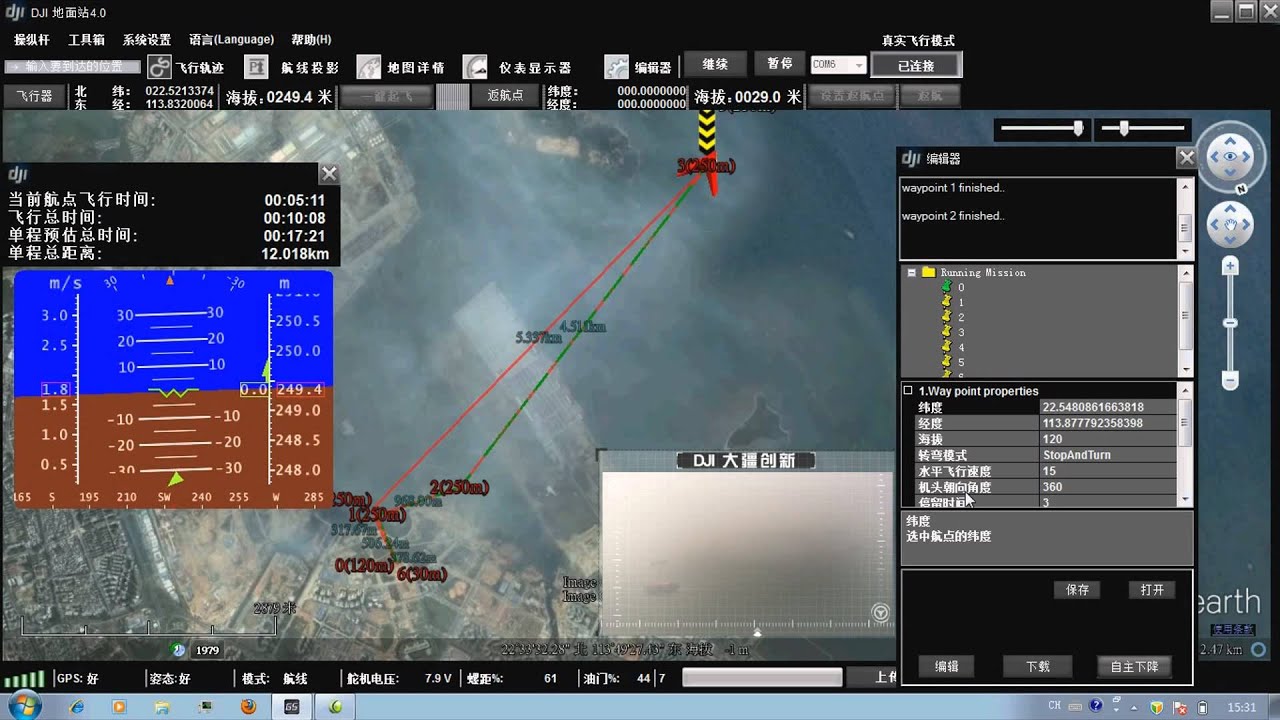Click the Google Earth vertical zoom slider handle
Image resolution: width=1280 pixels, height=720 pixels.
coord(1231,322)
